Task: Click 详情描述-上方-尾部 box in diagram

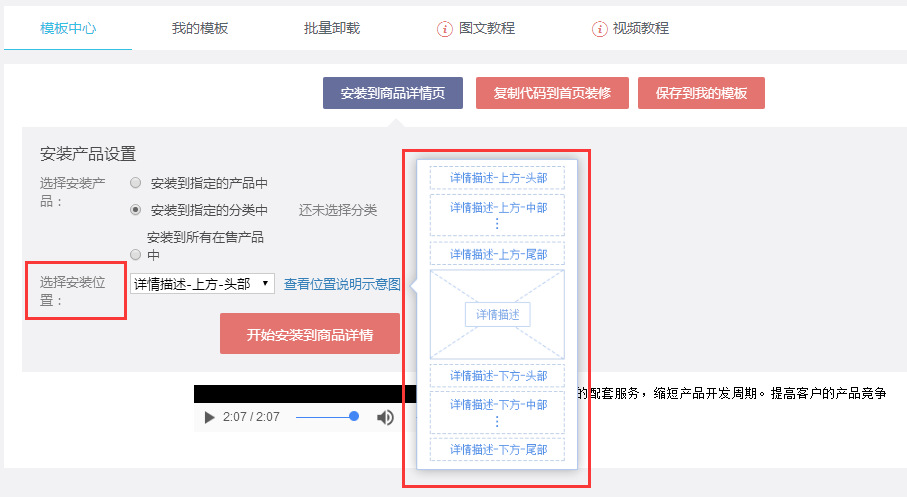Action: (x=497, y=254)
